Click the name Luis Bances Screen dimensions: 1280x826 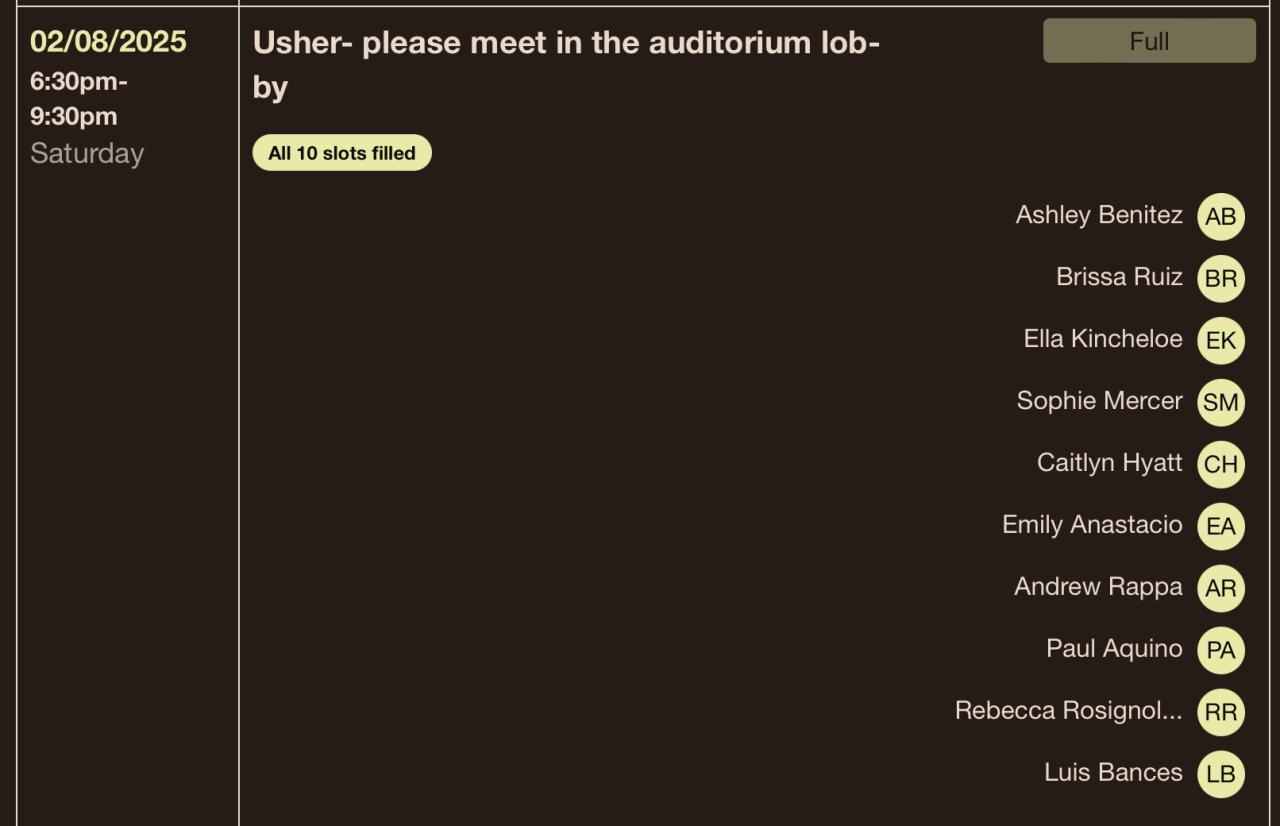click(1113, 773)
